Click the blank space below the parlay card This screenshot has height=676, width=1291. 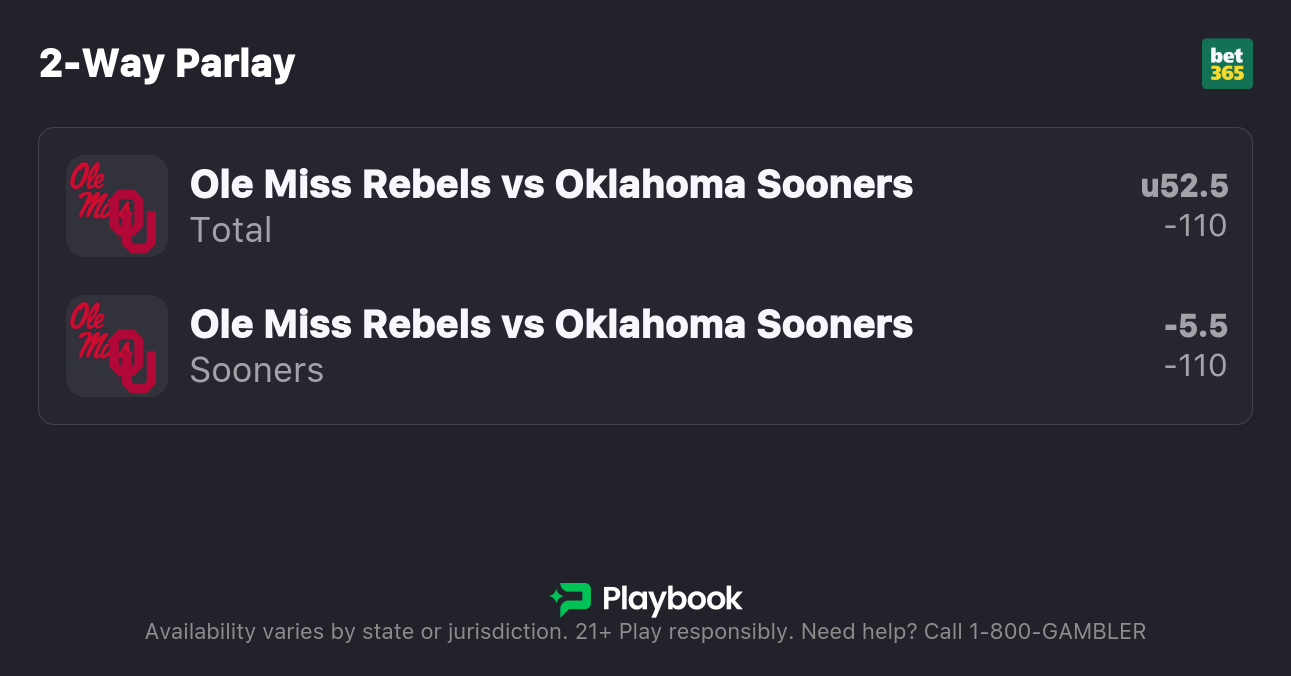645,500
